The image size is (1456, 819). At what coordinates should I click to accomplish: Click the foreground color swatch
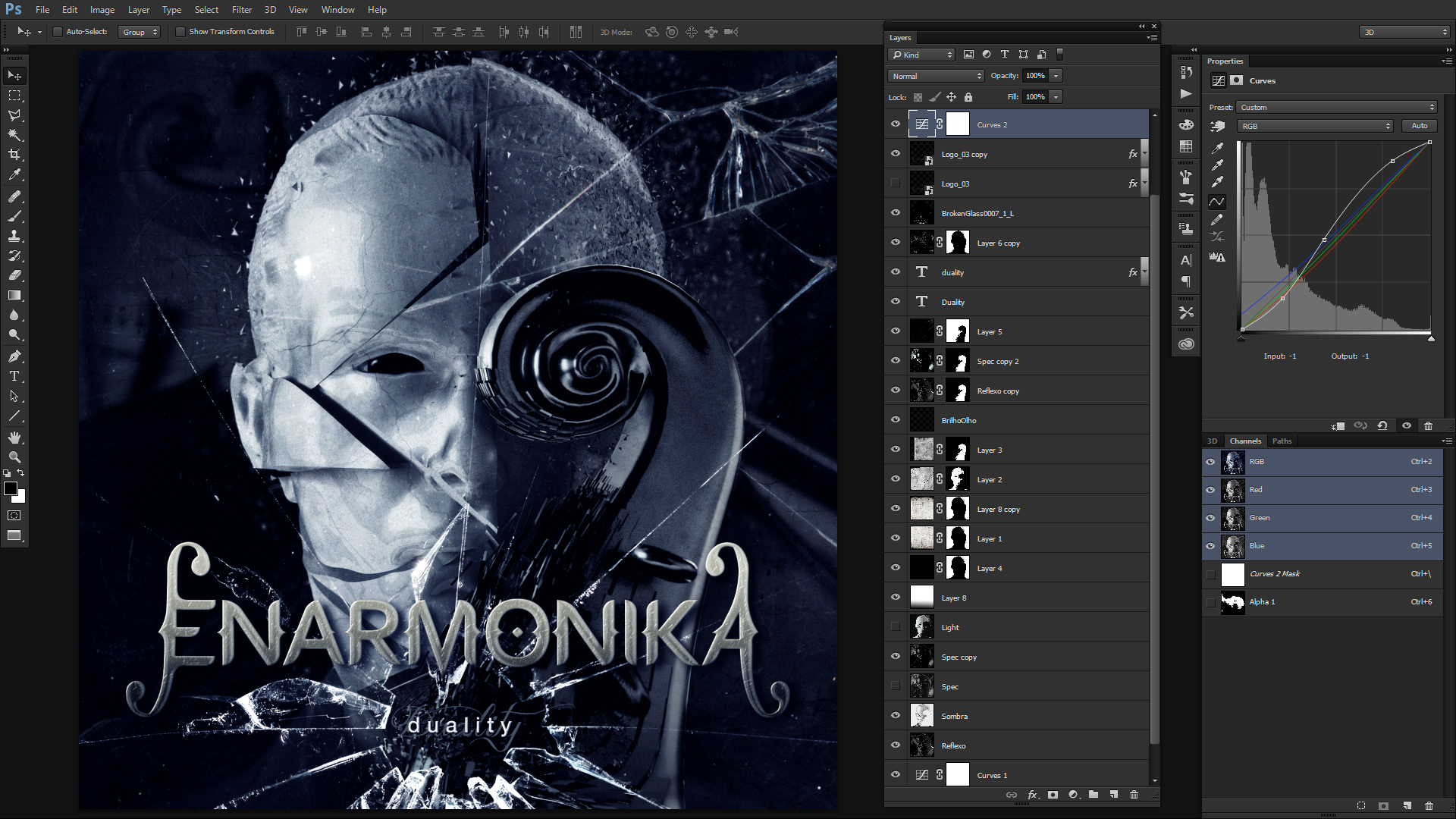click(x=11, y=489)
